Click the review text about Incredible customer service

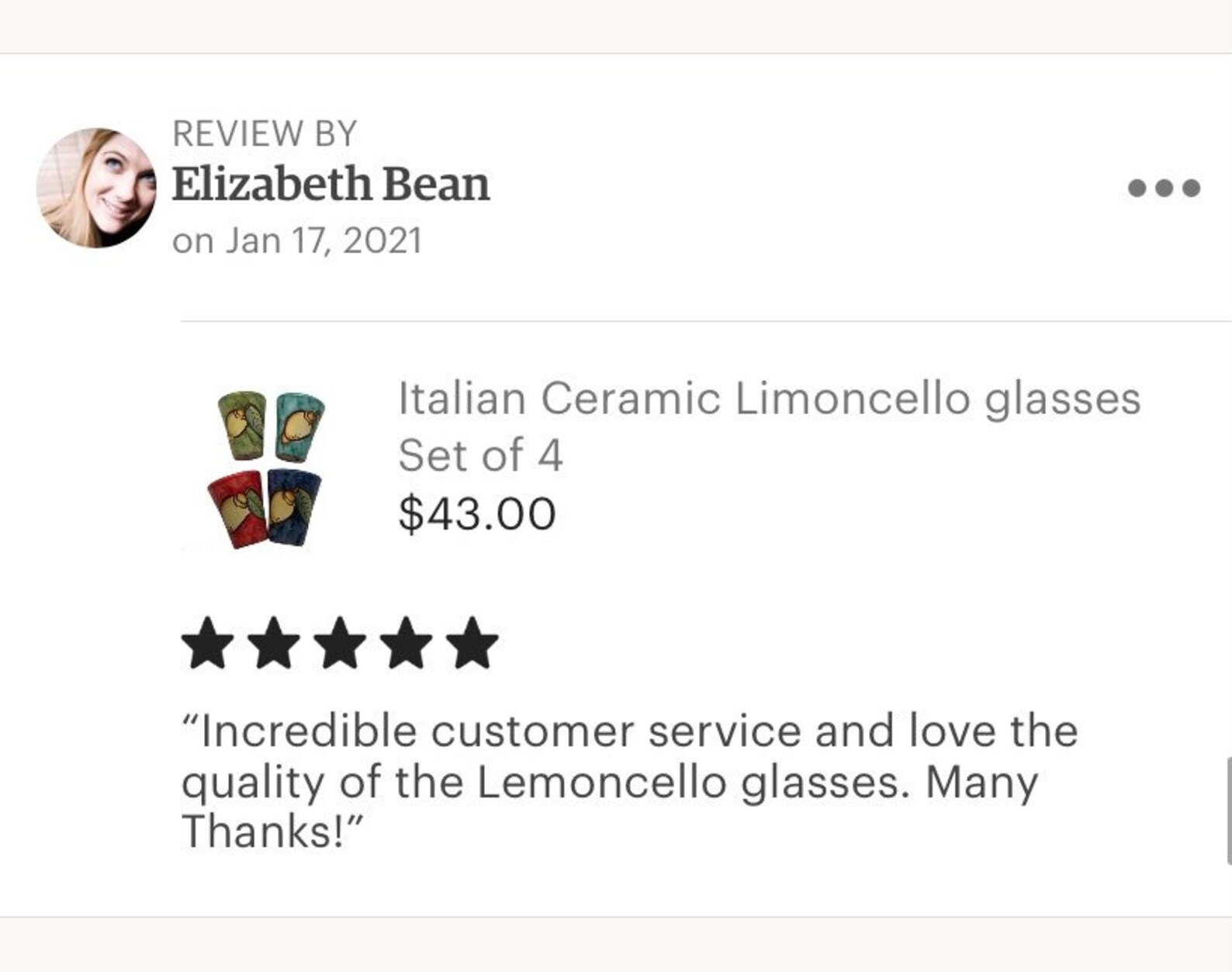coord(629,781)
